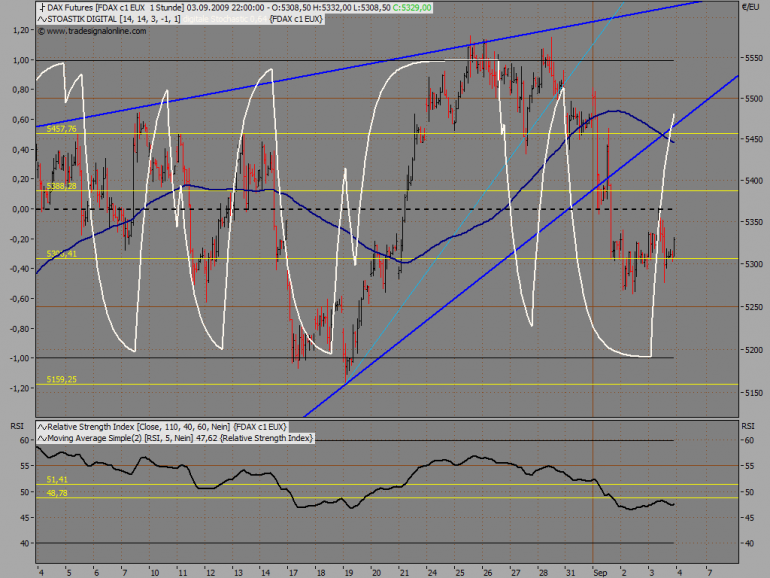Image resolution: width=770 pixels, height=578 pixels.
Task: Click the 19 date label on time axis
Action: 349,573
